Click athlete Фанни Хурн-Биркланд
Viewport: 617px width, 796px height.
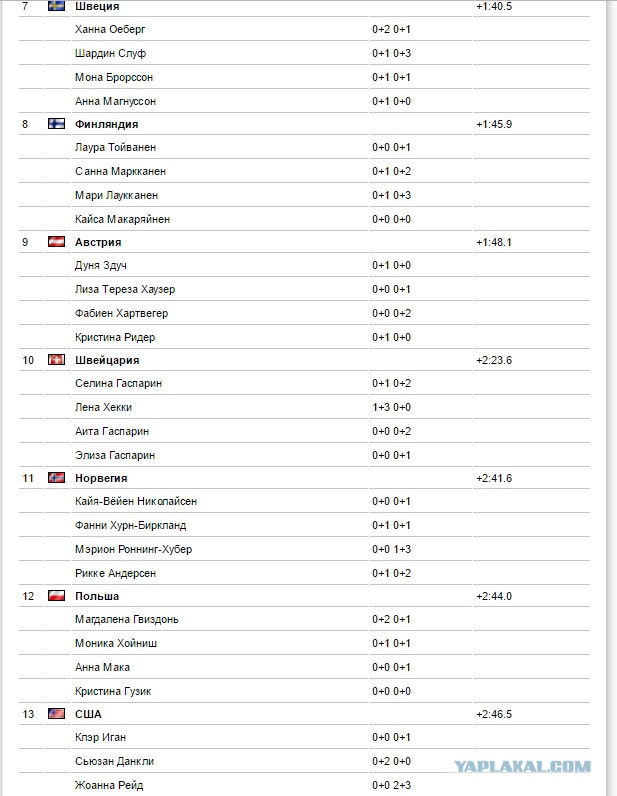(x=131, y=525)
